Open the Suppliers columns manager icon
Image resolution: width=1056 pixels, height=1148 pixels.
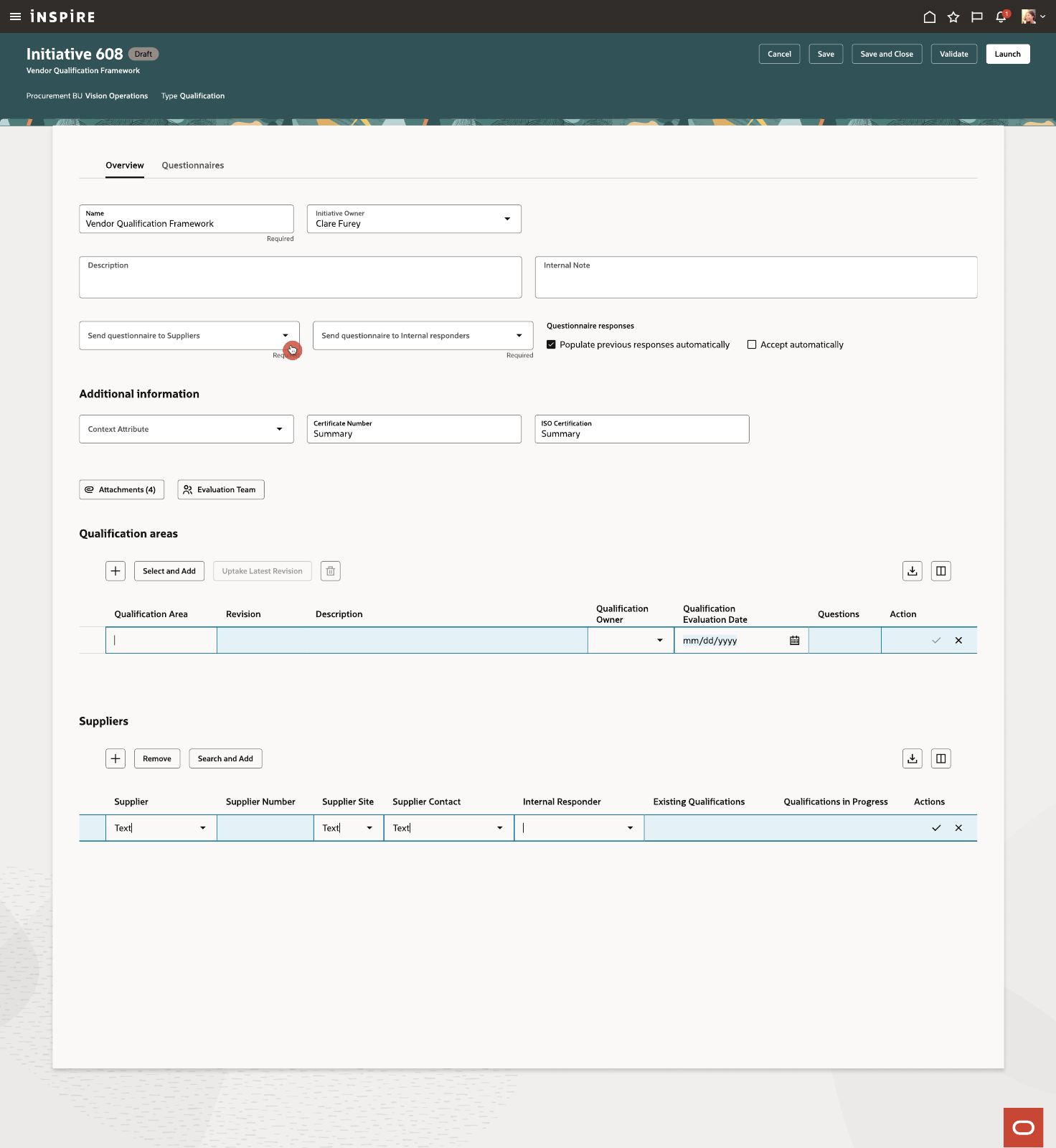click(941, 758)
